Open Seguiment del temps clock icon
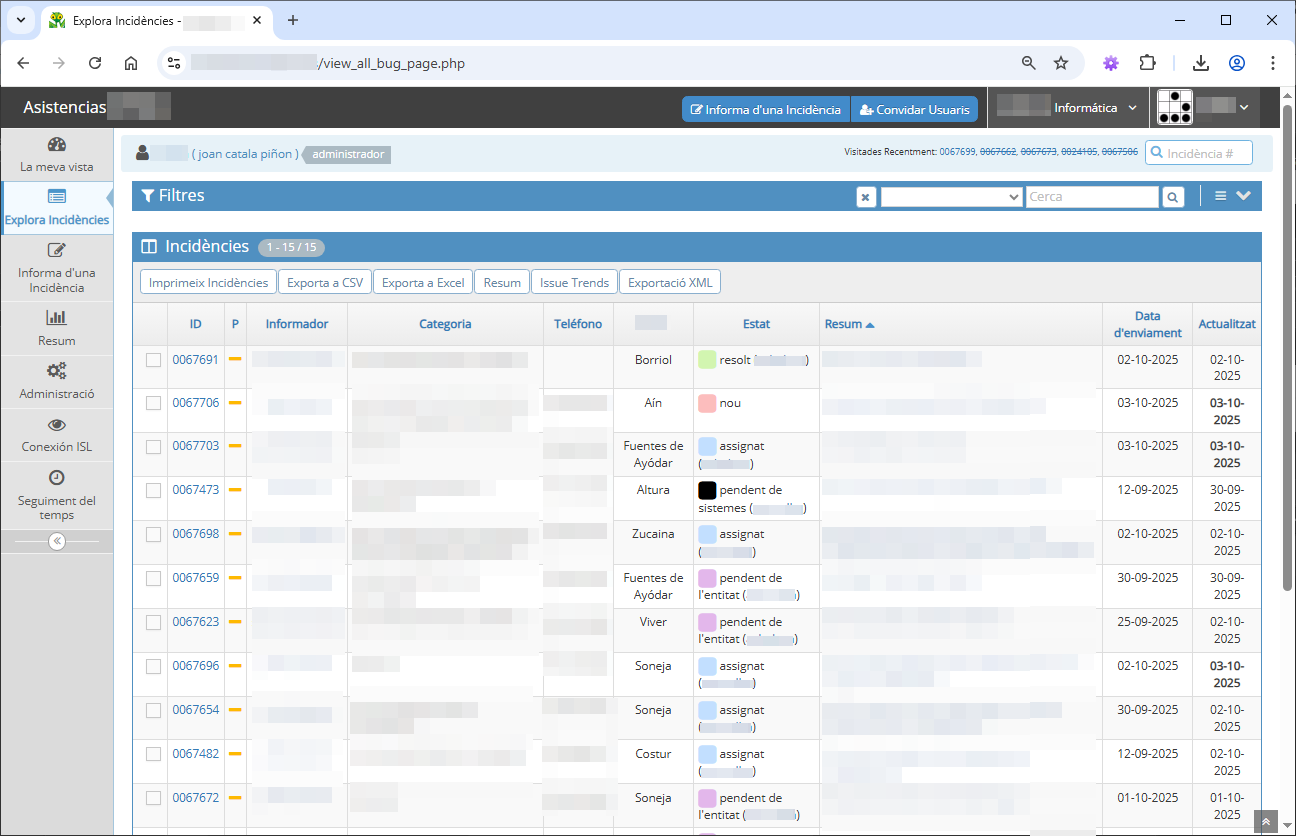Screen dimensions: 1296x836 coord(57,478)
